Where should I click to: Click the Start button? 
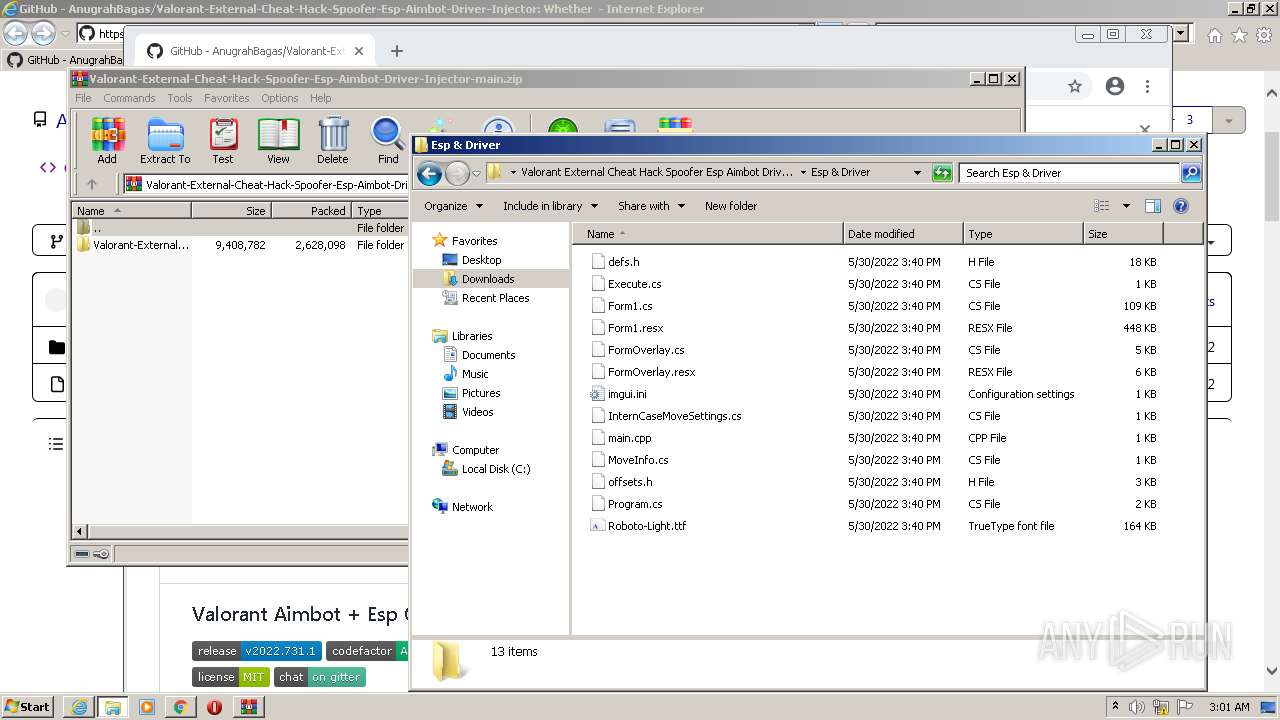27,707
